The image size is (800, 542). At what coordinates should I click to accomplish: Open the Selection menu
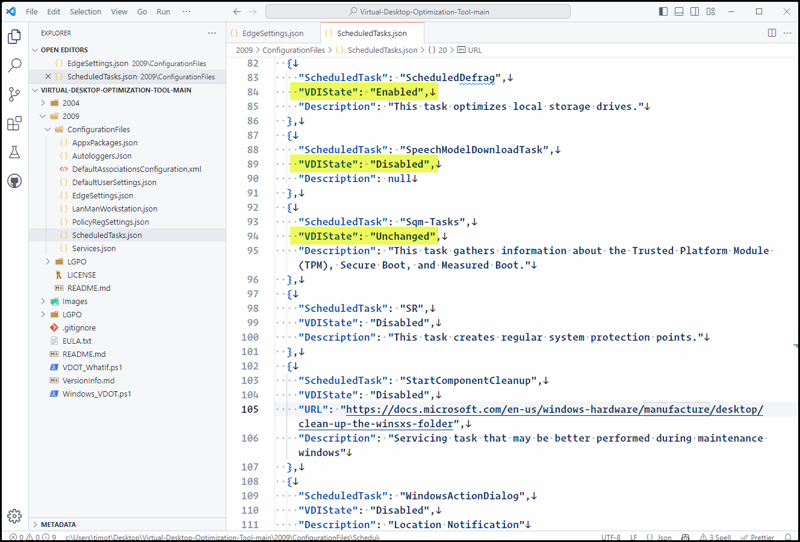(x=85, y=12)
